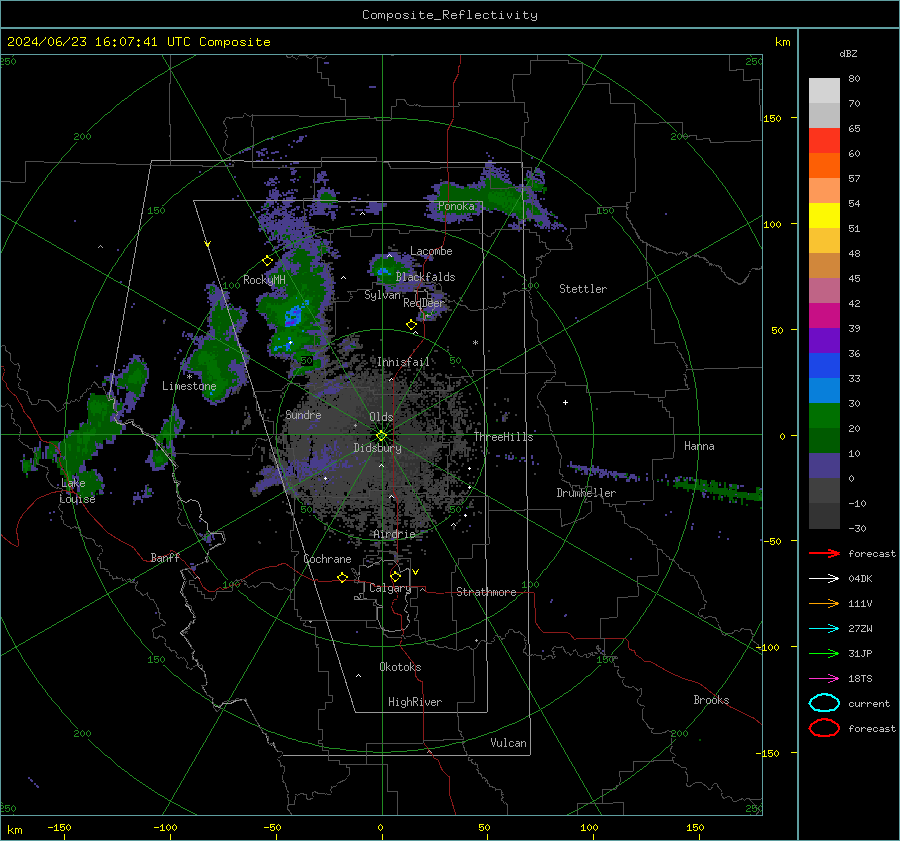This screenshot has width=900, height=841.
Task: Click the Limestone label
Action: click(x=189, y=386)
